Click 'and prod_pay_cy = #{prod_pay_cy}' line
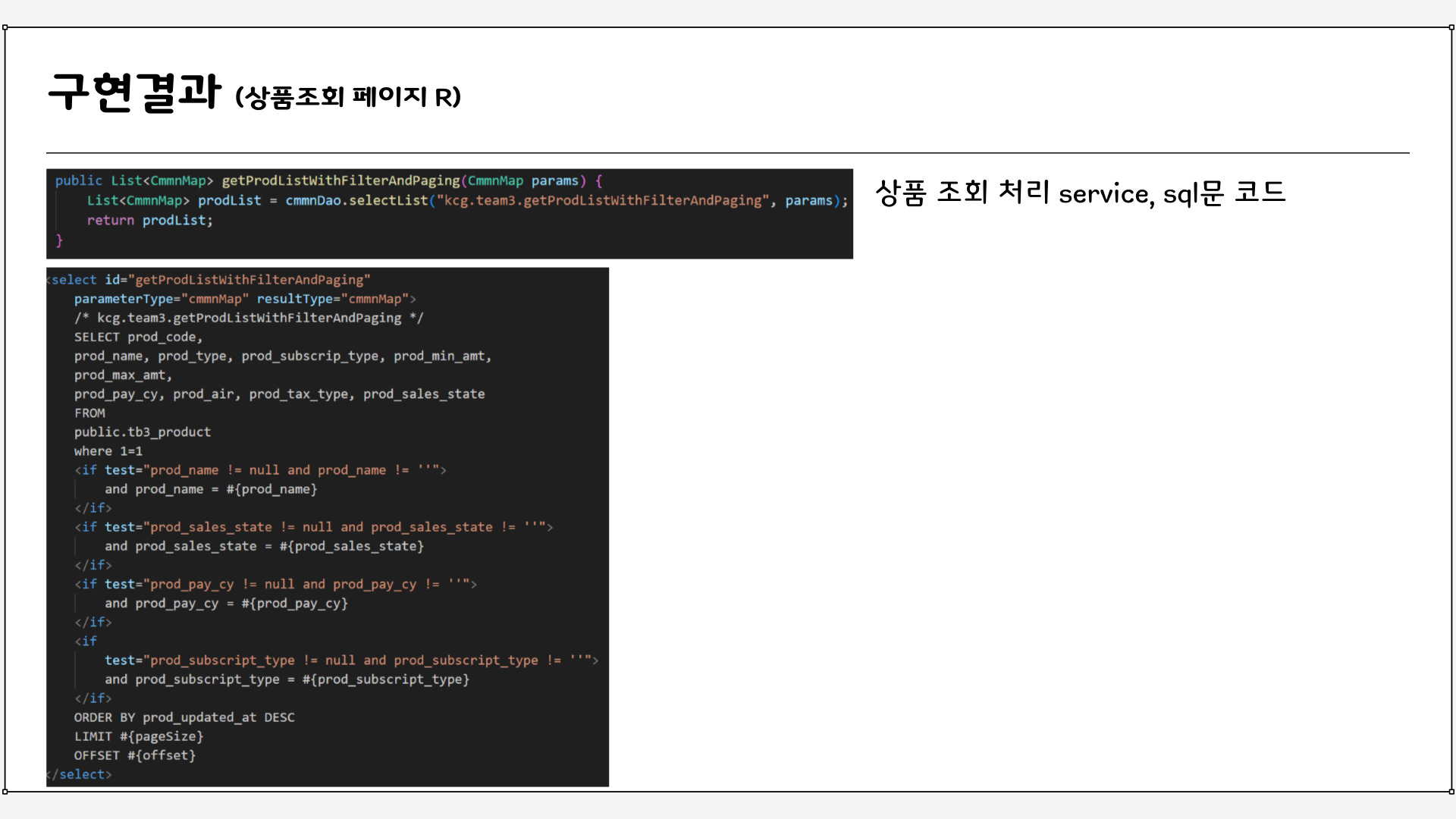Image resolution: width=1456 pixels, height=819 pixels. (226, 603)
